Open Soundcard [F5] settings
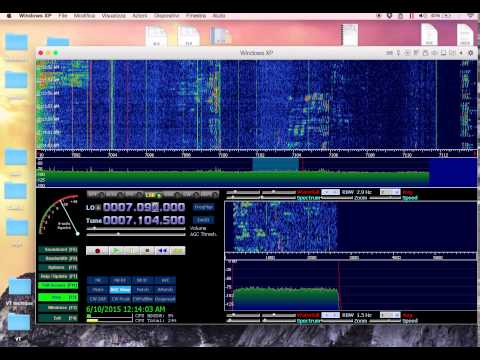The width and height of the screenshot is (480, 360). [58, 249]
